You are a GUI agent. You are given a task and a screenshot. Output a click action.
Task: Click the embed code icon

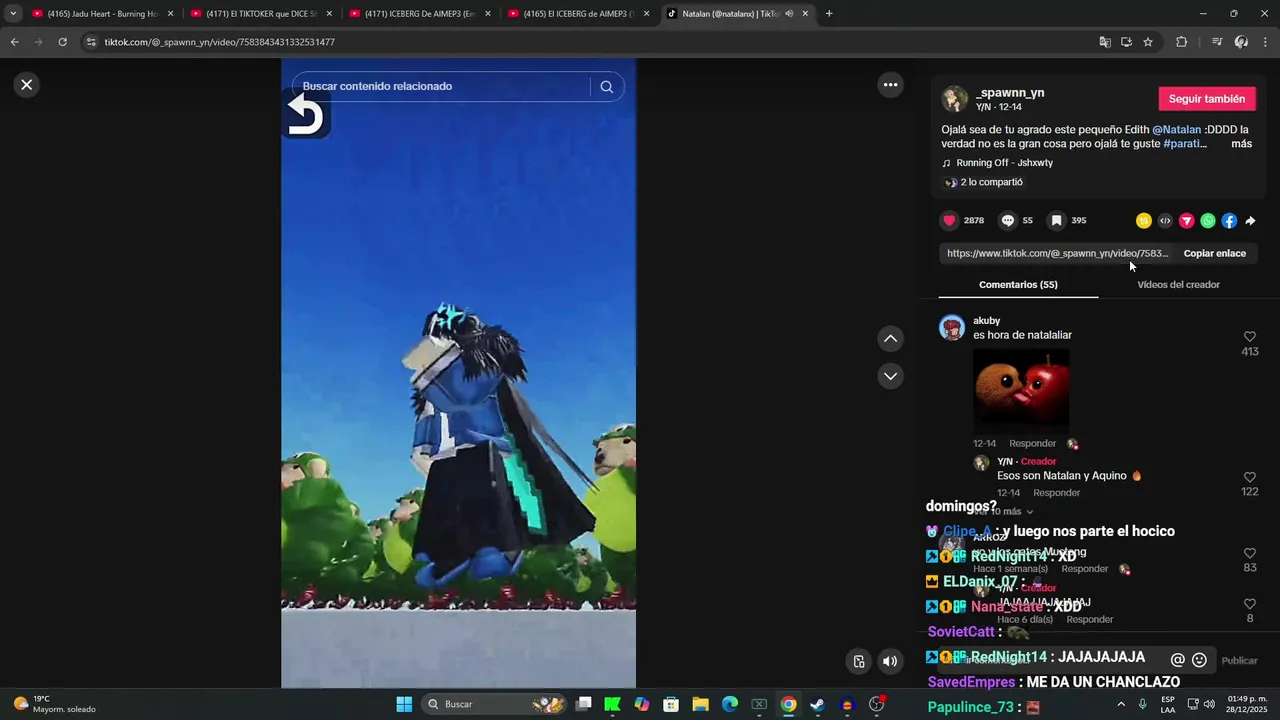tap(1165, 221)
